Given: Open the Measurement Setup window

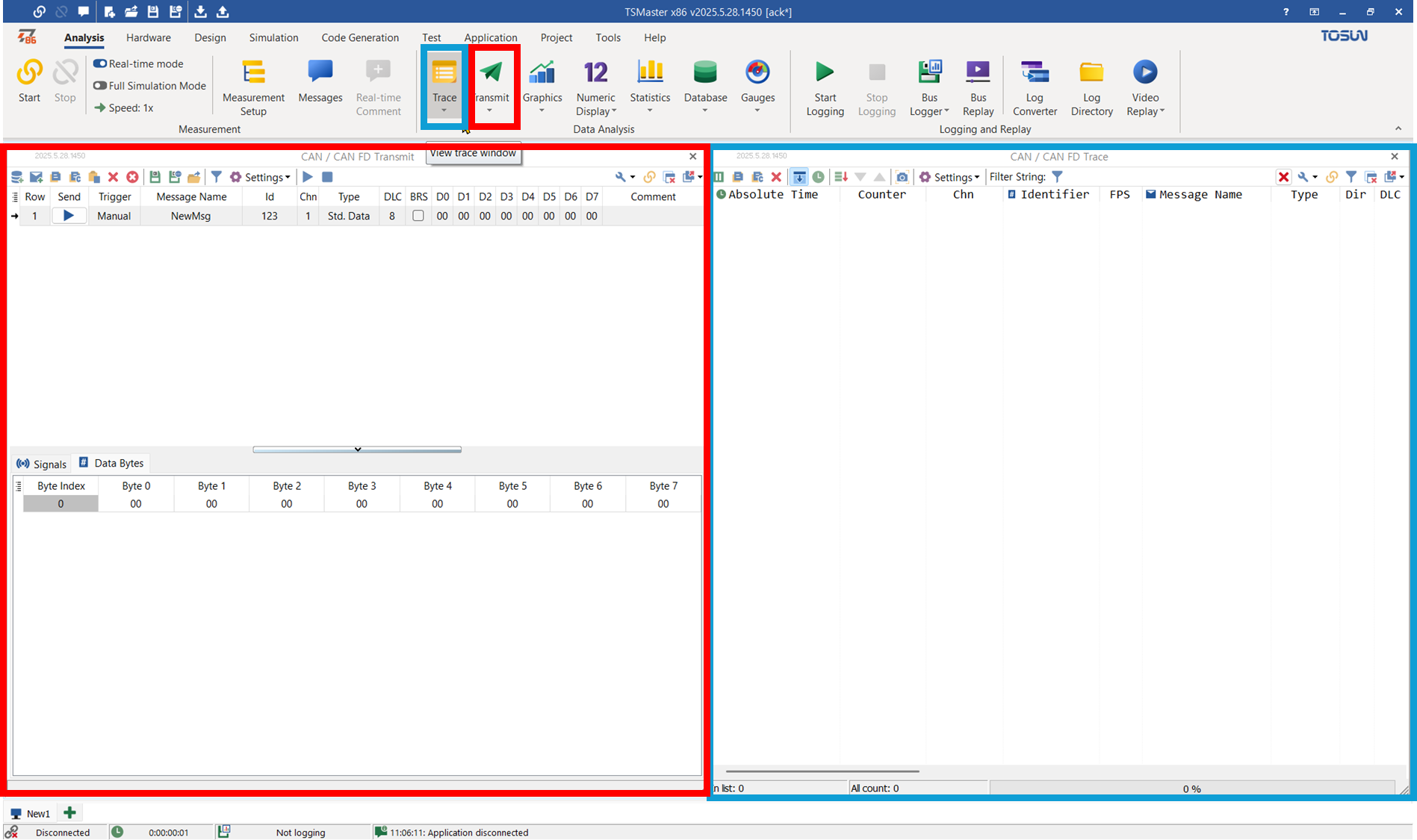Looking at the screenshot, I should tap(253, 88).
